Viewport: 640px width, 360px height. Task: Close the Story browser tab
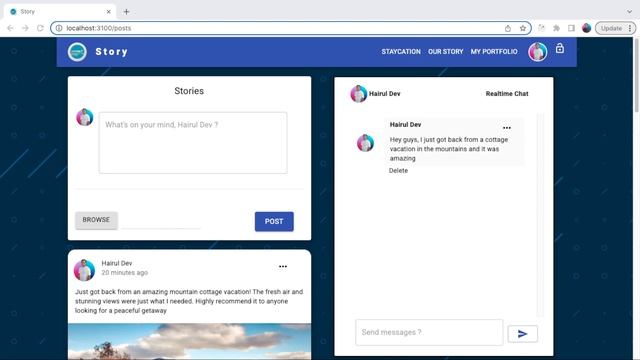(109, 12)
